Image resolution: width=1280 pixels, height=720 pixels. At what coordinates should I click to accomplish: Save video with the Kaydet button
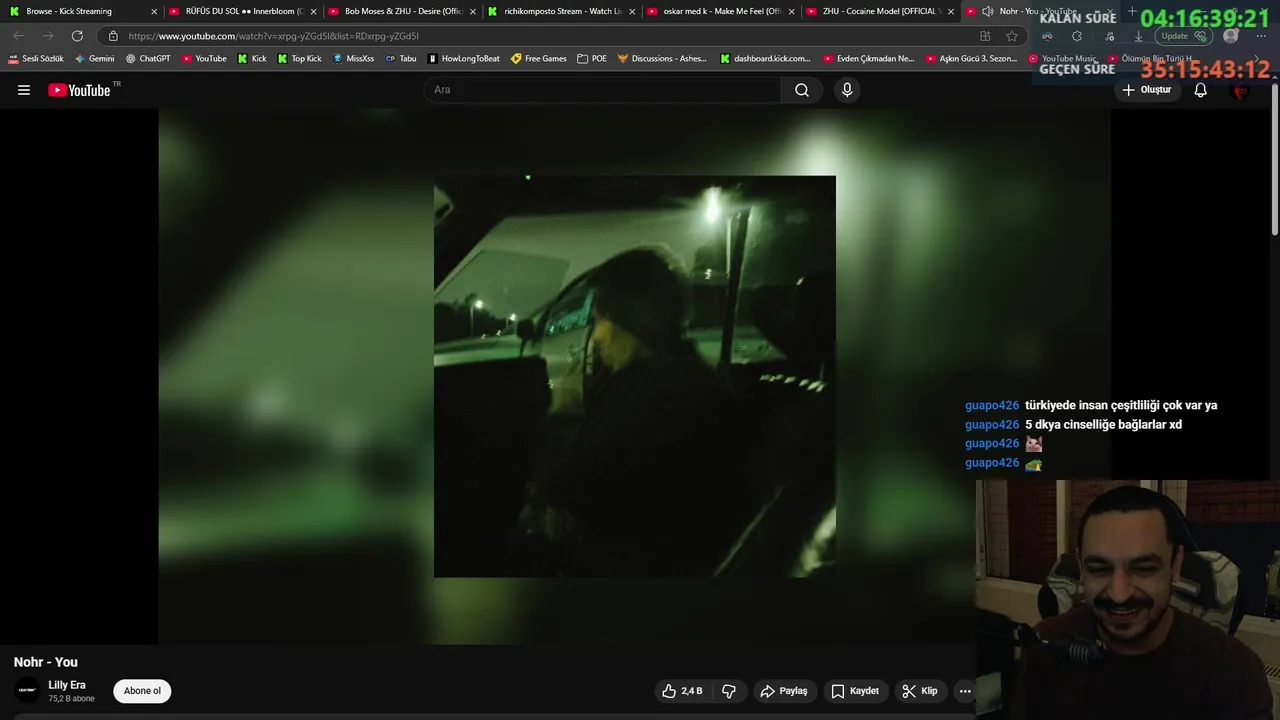855,691
